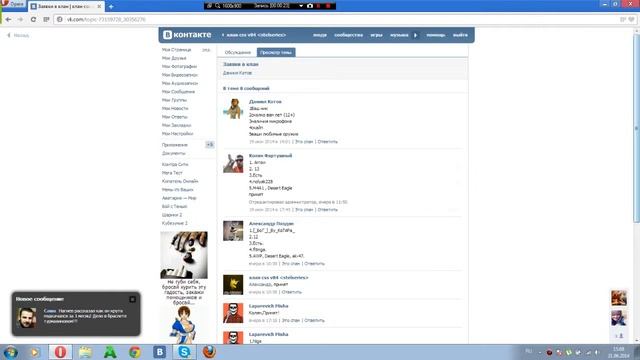Screen dimensions: 640x360
Task: Click sender avatar in new message popup
Action: 27,318
